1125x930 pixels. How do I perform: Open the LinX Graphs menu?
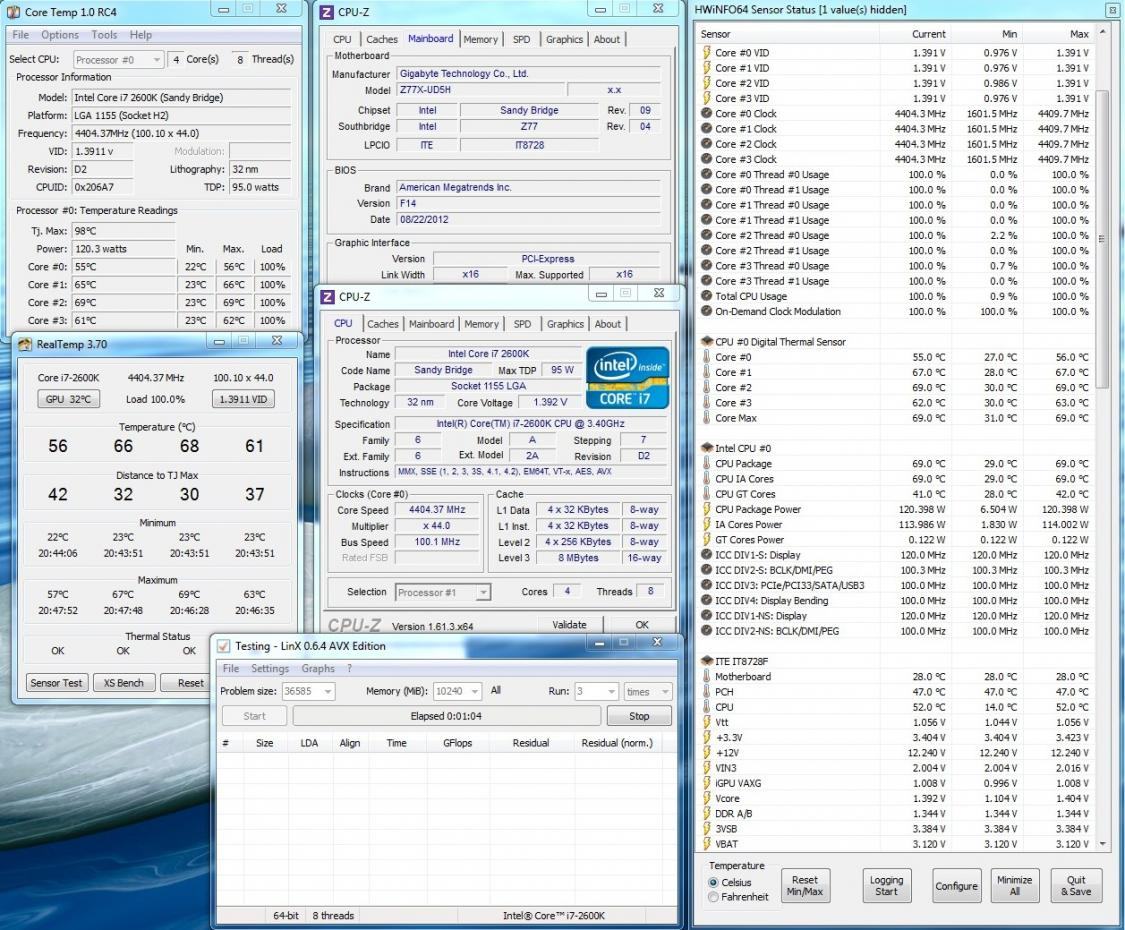pyautogui.click(x=318, y=668)
